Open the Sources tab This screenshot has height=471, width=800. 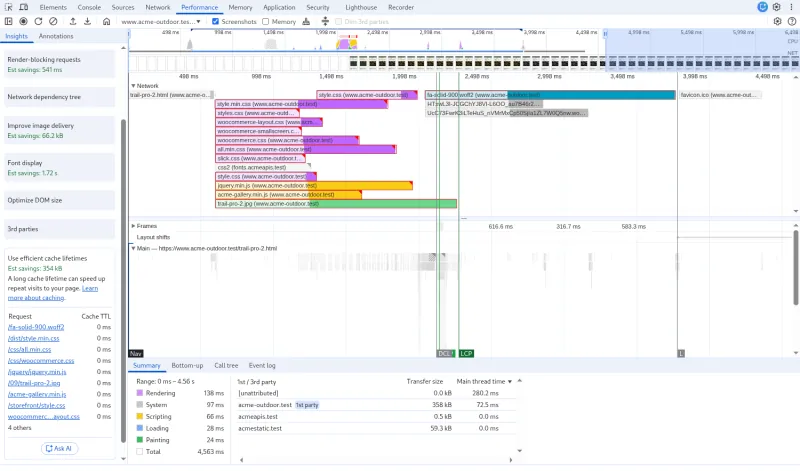(x=123, y=7)
